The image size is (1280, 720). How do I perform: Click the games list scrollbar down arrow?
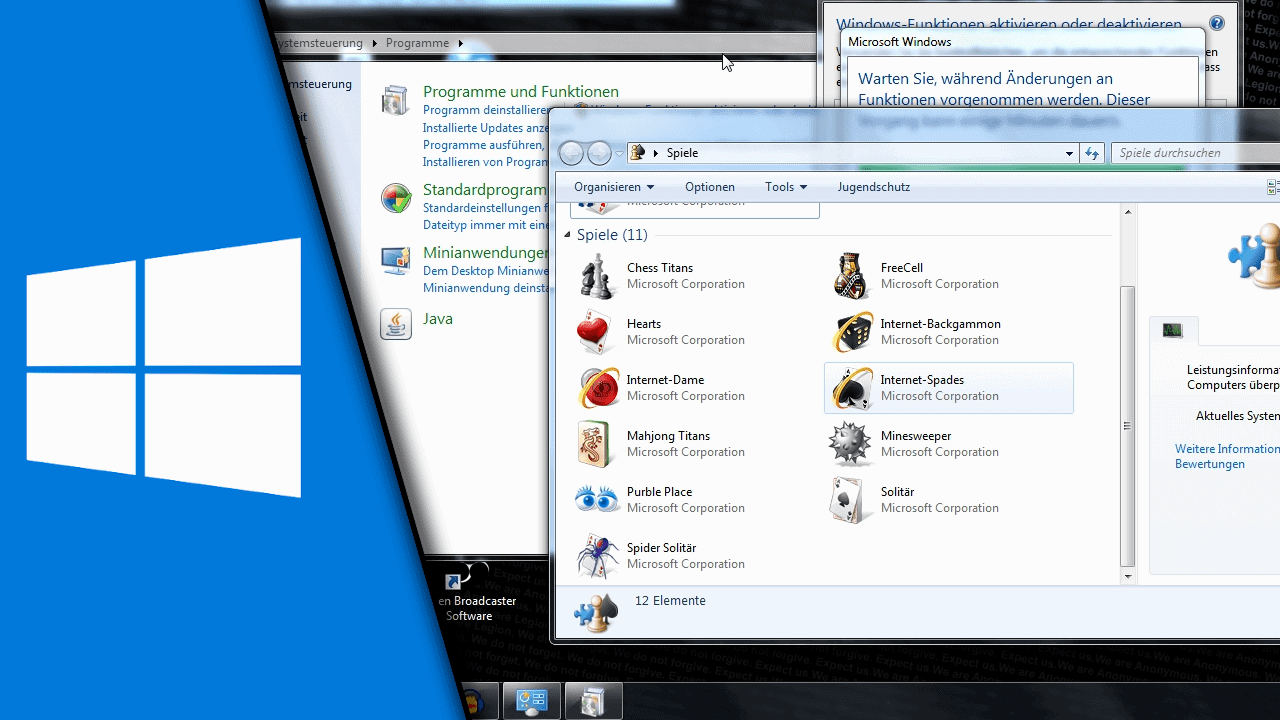pyautogui.click(x=1128, y=577)
